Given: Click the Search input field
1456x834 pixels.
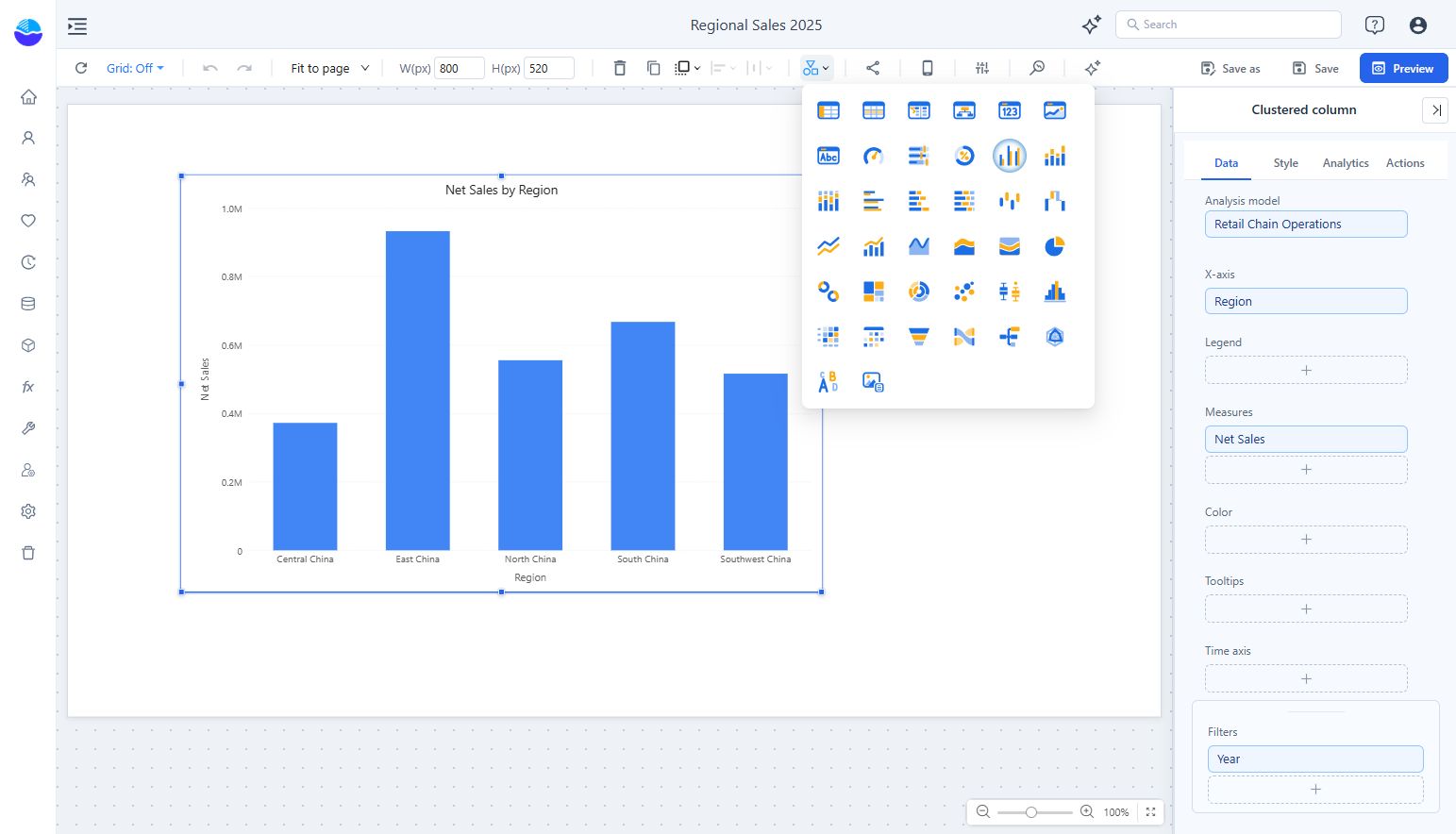Looking at the screenshot, I should point(1229,25).
